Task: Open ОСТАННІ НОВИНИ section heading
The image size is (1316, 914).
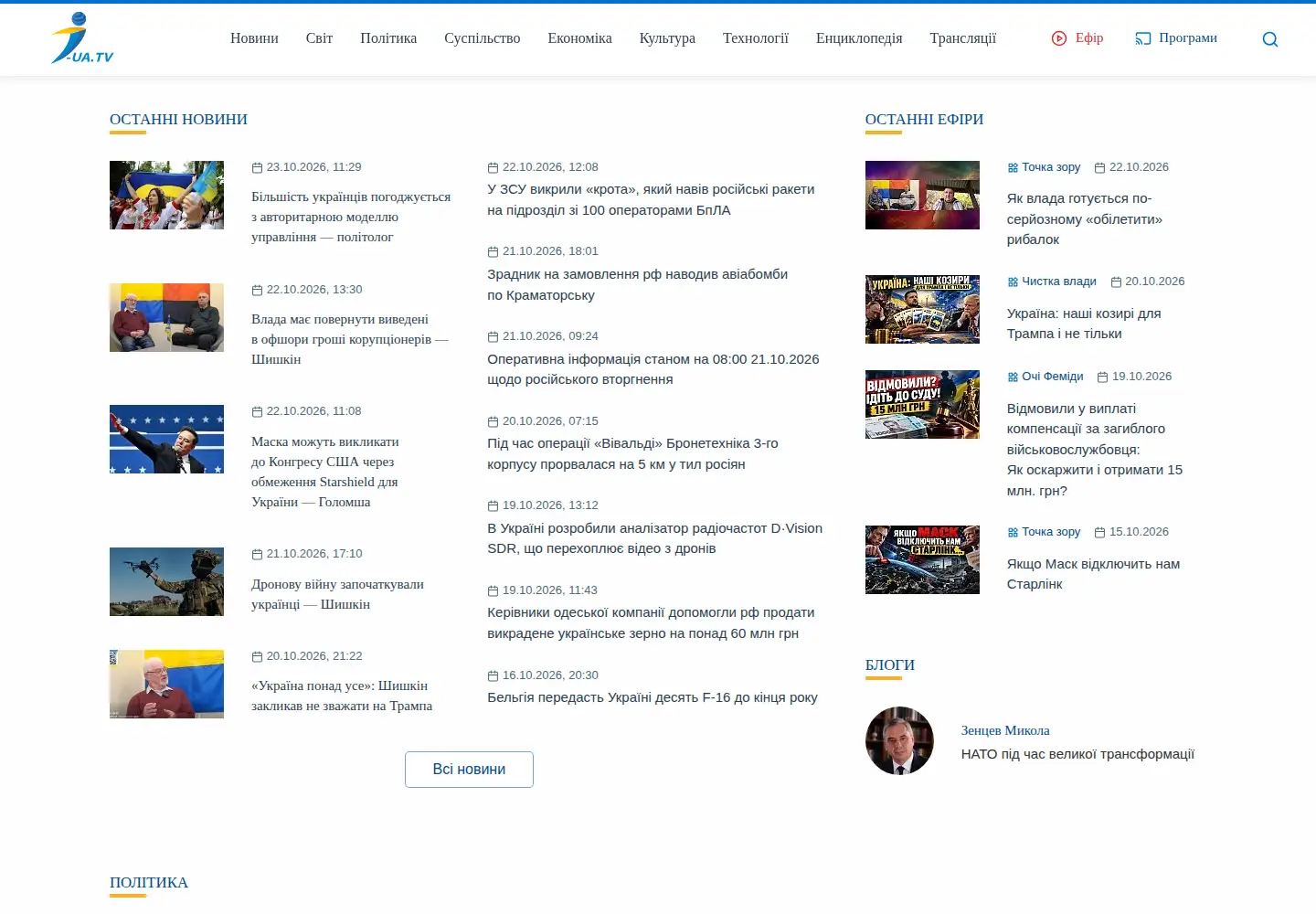Action: coord(178,120)
